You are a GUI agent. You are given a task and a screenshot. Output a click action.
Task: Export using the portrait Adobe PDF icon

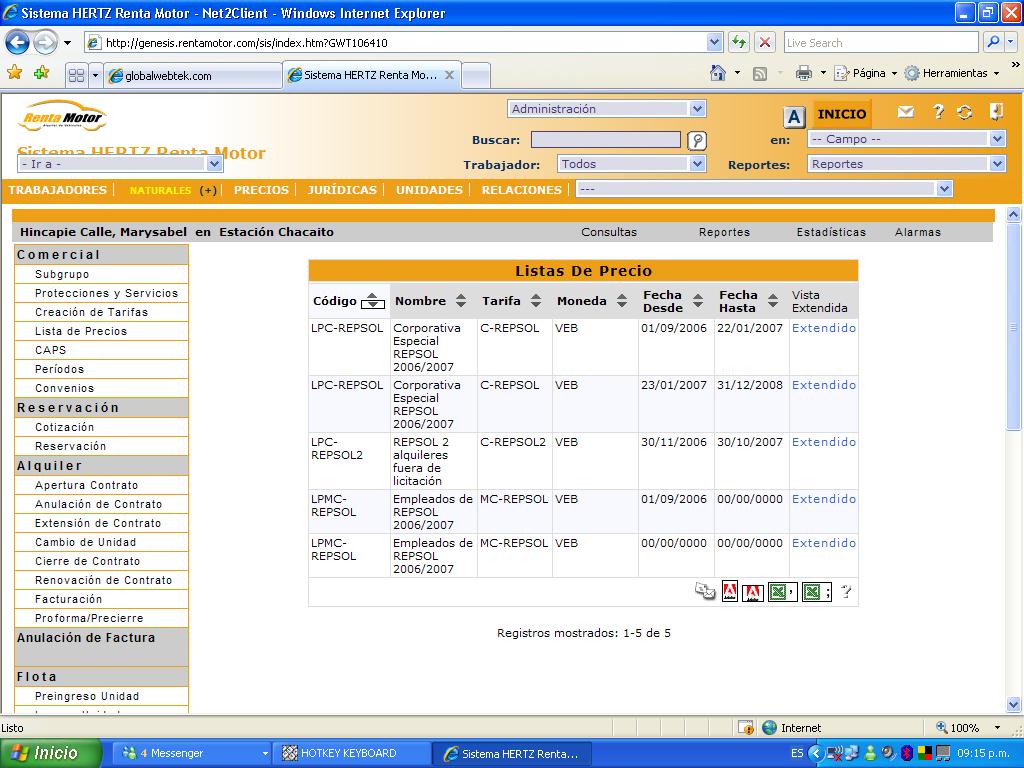(x=729, y=591)
